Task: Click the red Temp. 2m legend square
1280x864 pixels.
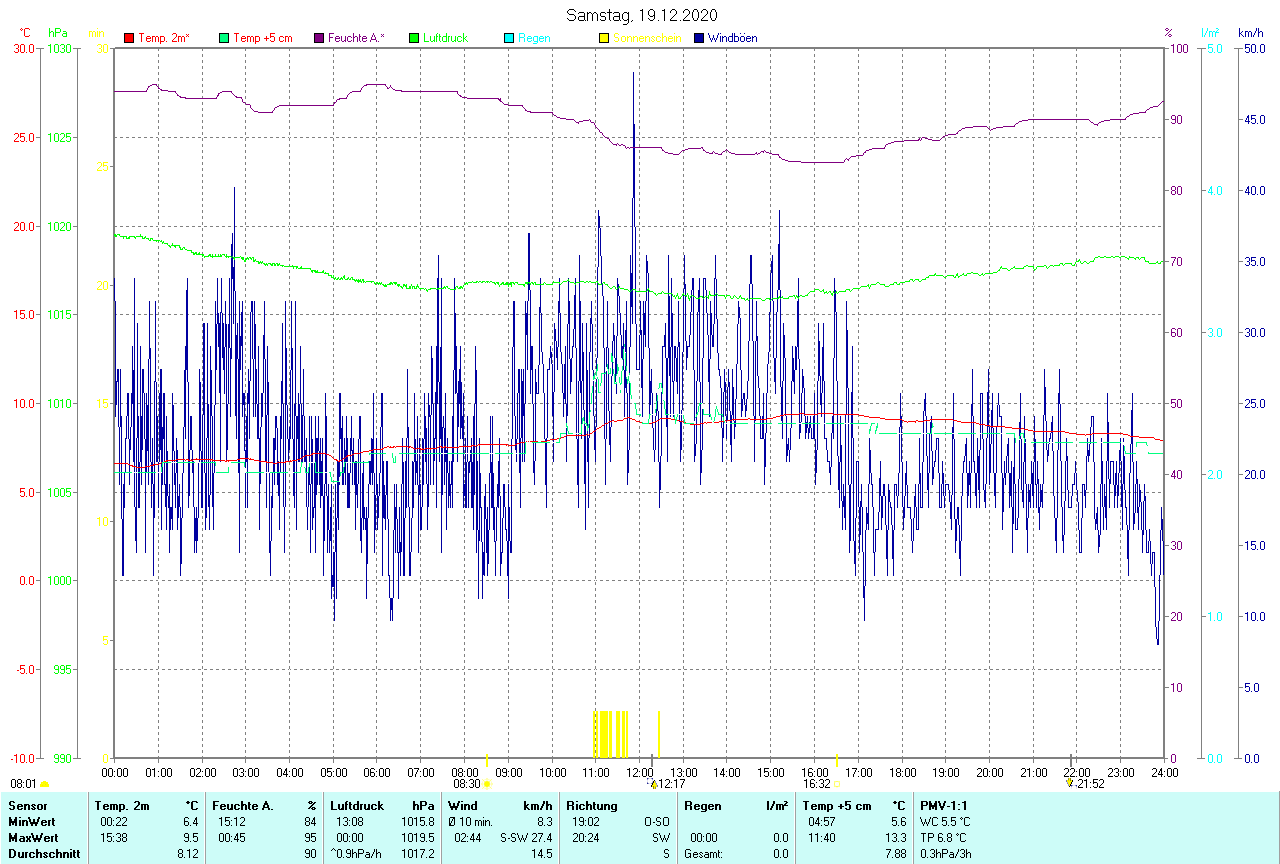Action: pos(129,38)
